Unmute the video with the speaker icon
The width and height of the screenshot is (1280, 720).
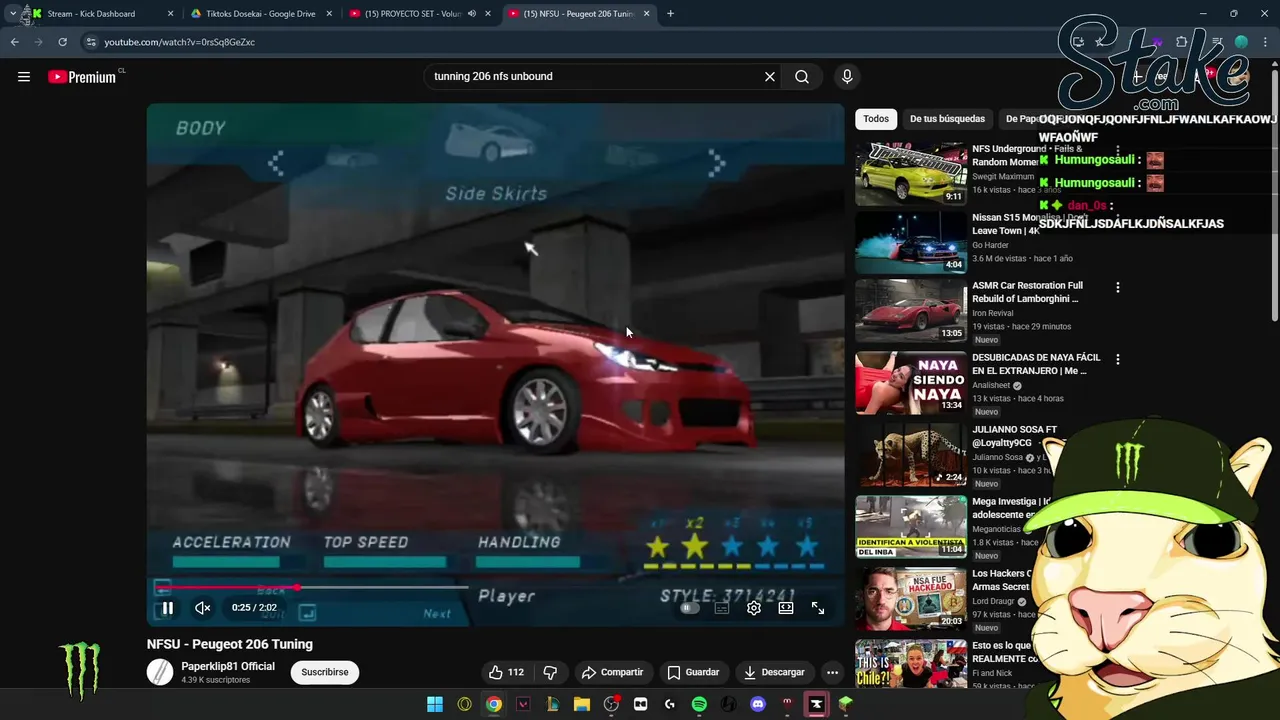(x=202, y=607)
